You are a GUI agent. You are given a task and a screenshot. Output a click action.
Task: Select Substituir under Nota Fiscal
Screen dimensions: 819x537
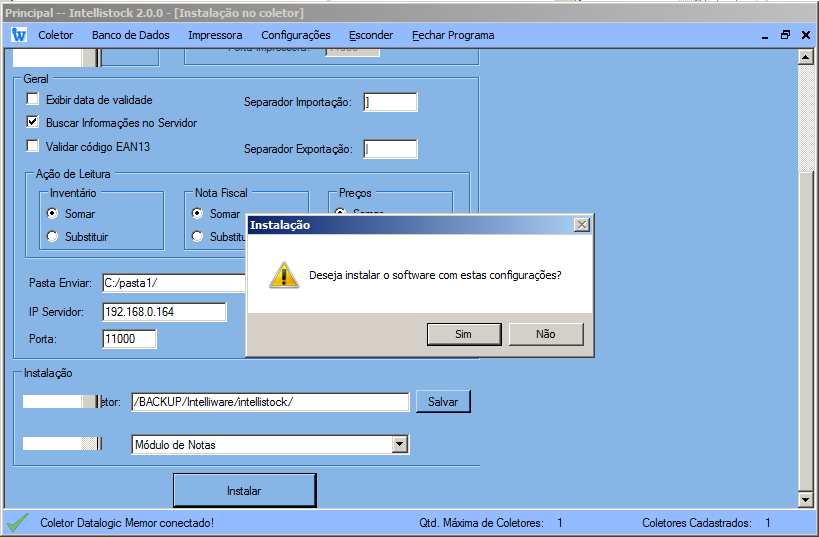[x=197, y=236]
